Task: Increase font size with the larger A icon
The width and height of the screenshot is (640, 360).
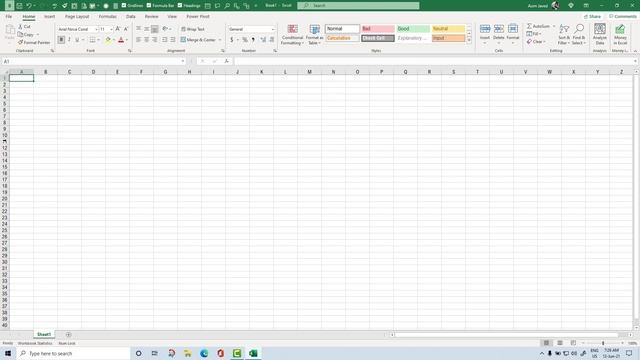Action: coord(118,29)
